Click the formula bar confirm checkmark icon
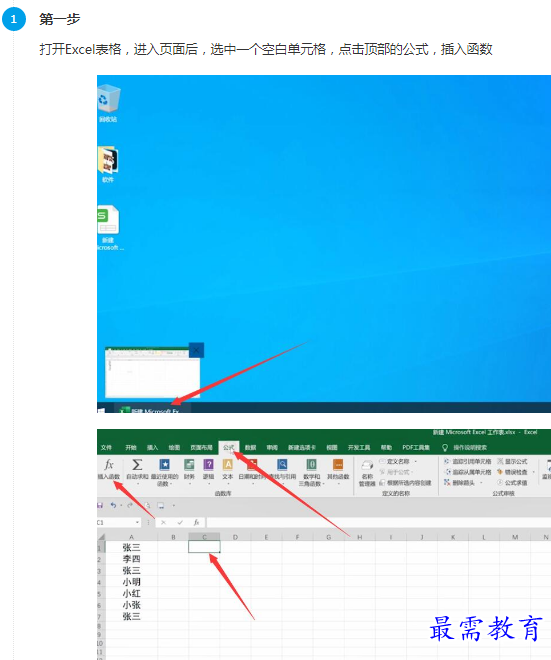This screenshot has width=551, height=660. click(x=180, y=522)
